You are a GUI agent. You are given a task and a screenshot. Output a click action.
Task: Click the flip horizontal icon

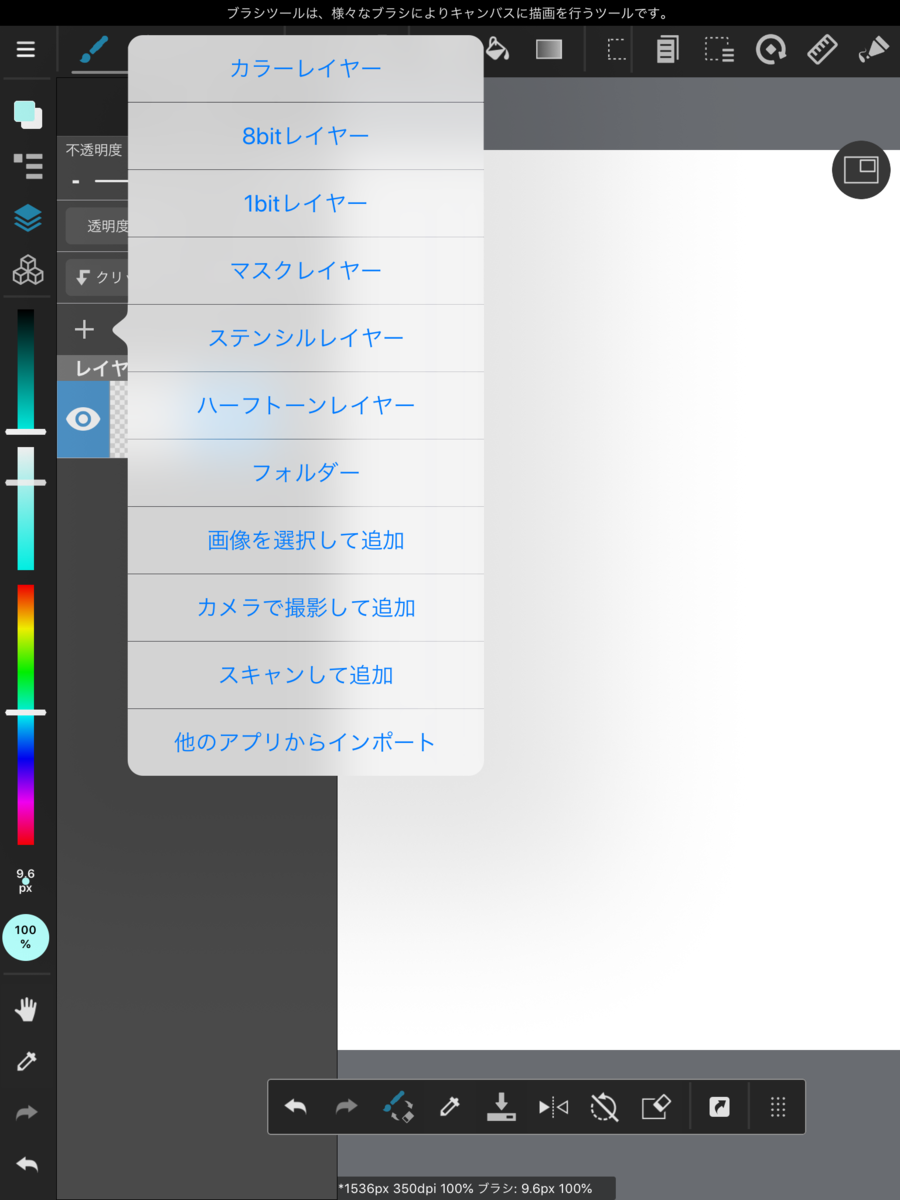[553, 1107]
